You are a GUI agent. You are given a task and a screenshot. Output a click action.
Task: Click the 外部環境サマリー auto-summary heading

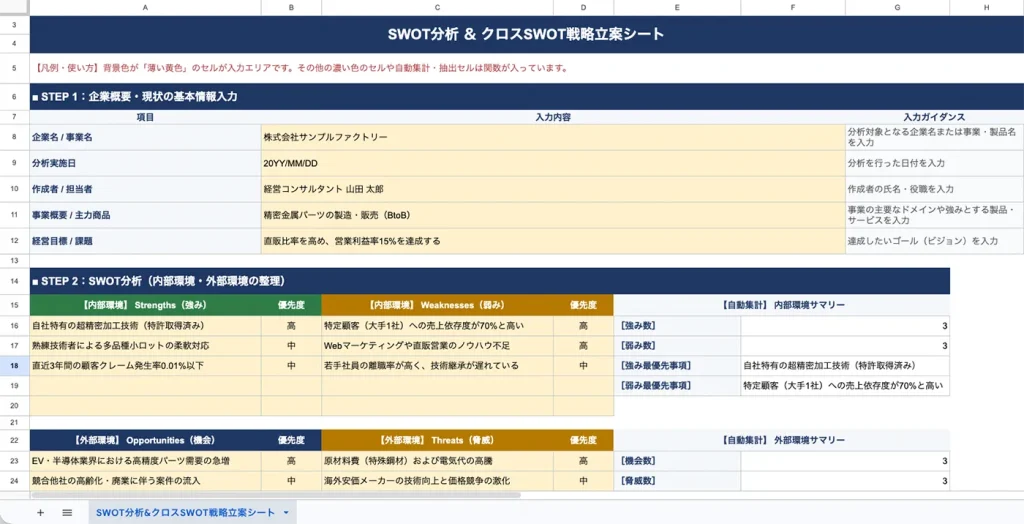click(x=782, y=440)
